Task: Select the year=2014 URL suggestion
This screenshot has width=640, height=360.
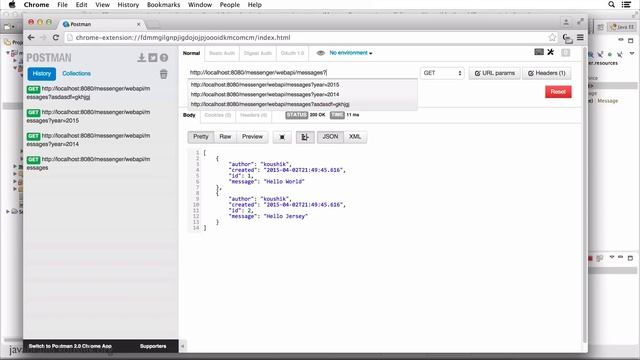Action: (302, 94)
